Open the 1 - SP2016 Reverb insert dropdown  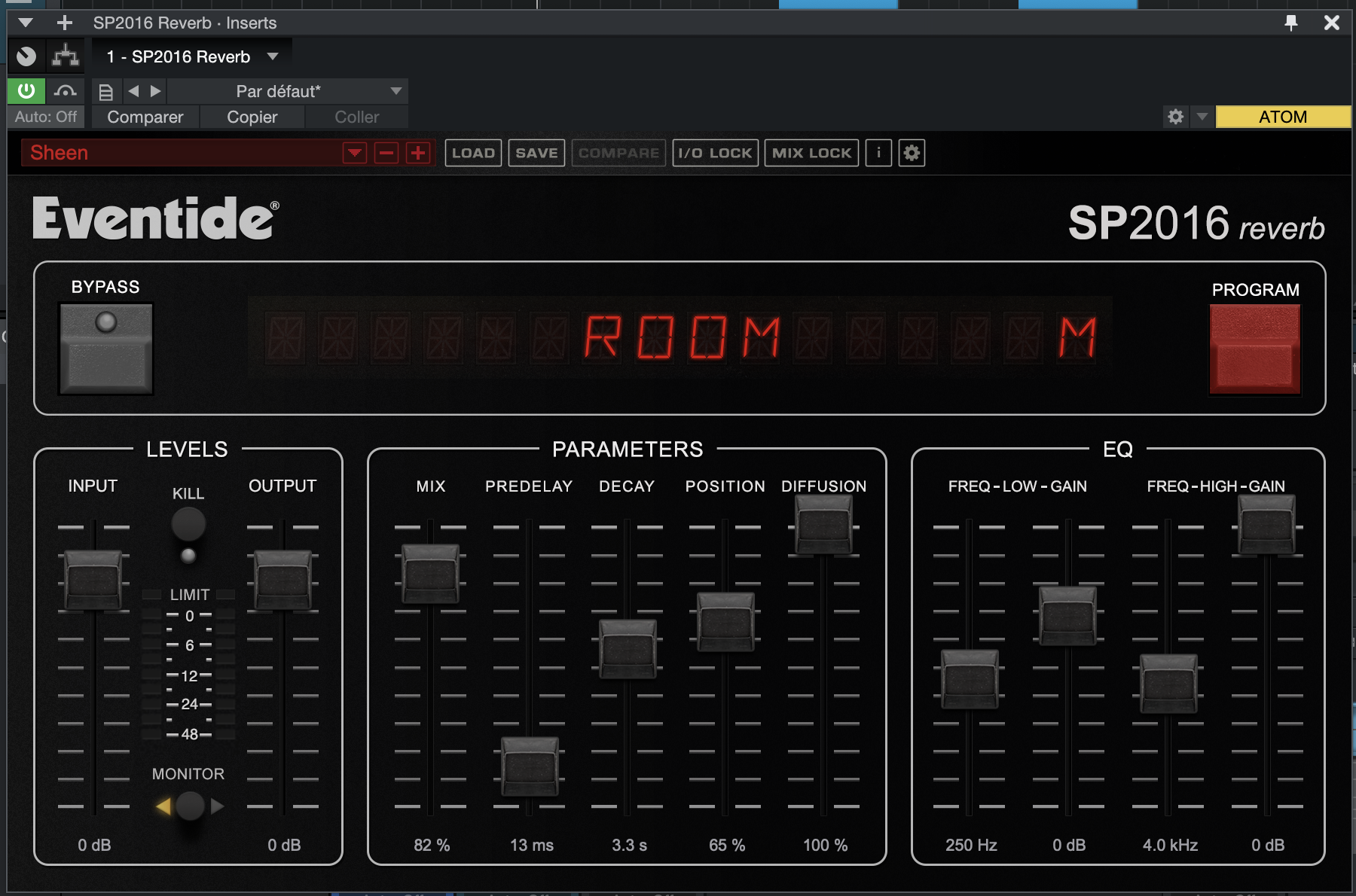pyautogui.click(x=192, y=56)
